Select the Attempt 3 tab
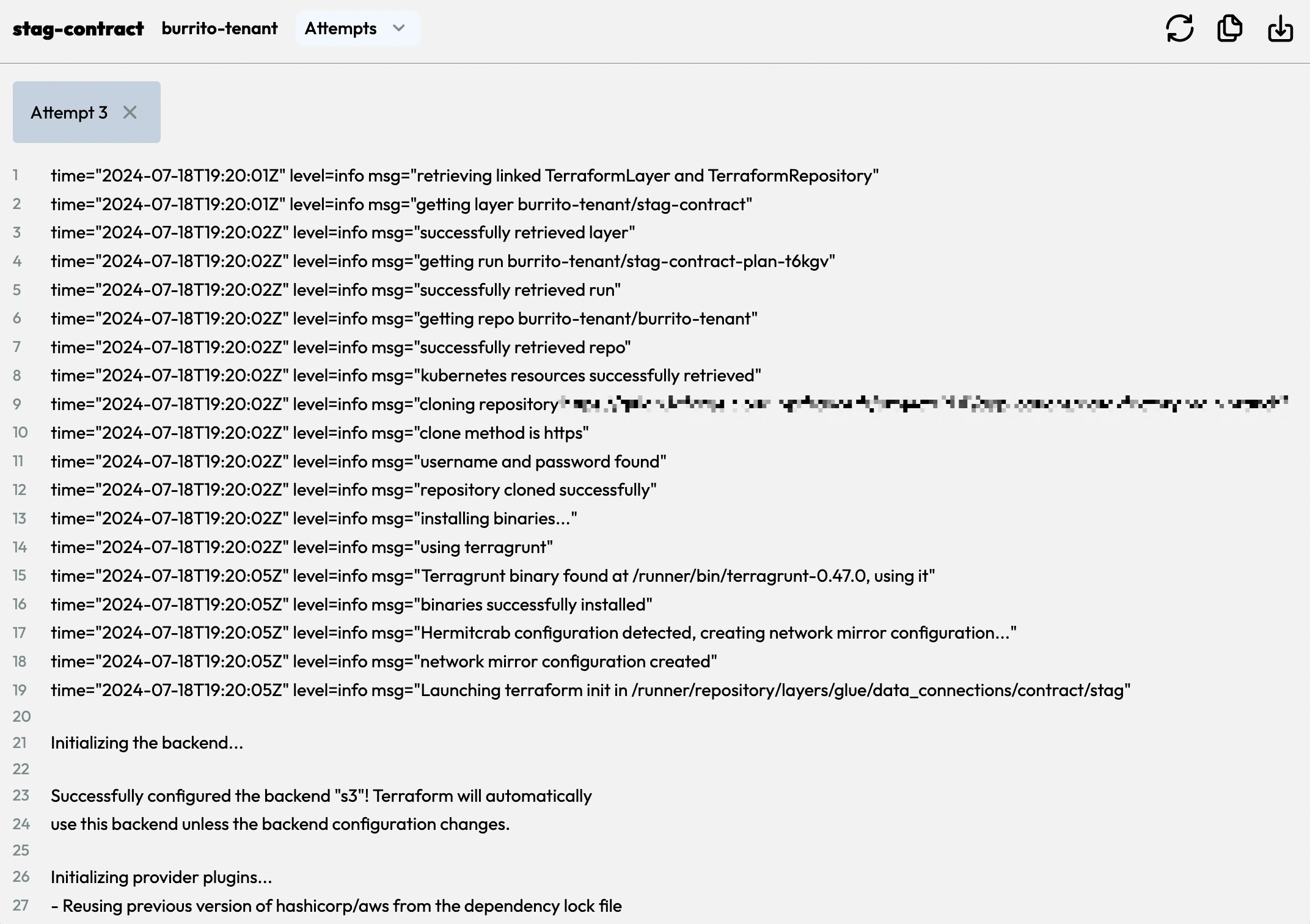Image resolution: width=1310 pixels, height=924 pixels. 69,112
